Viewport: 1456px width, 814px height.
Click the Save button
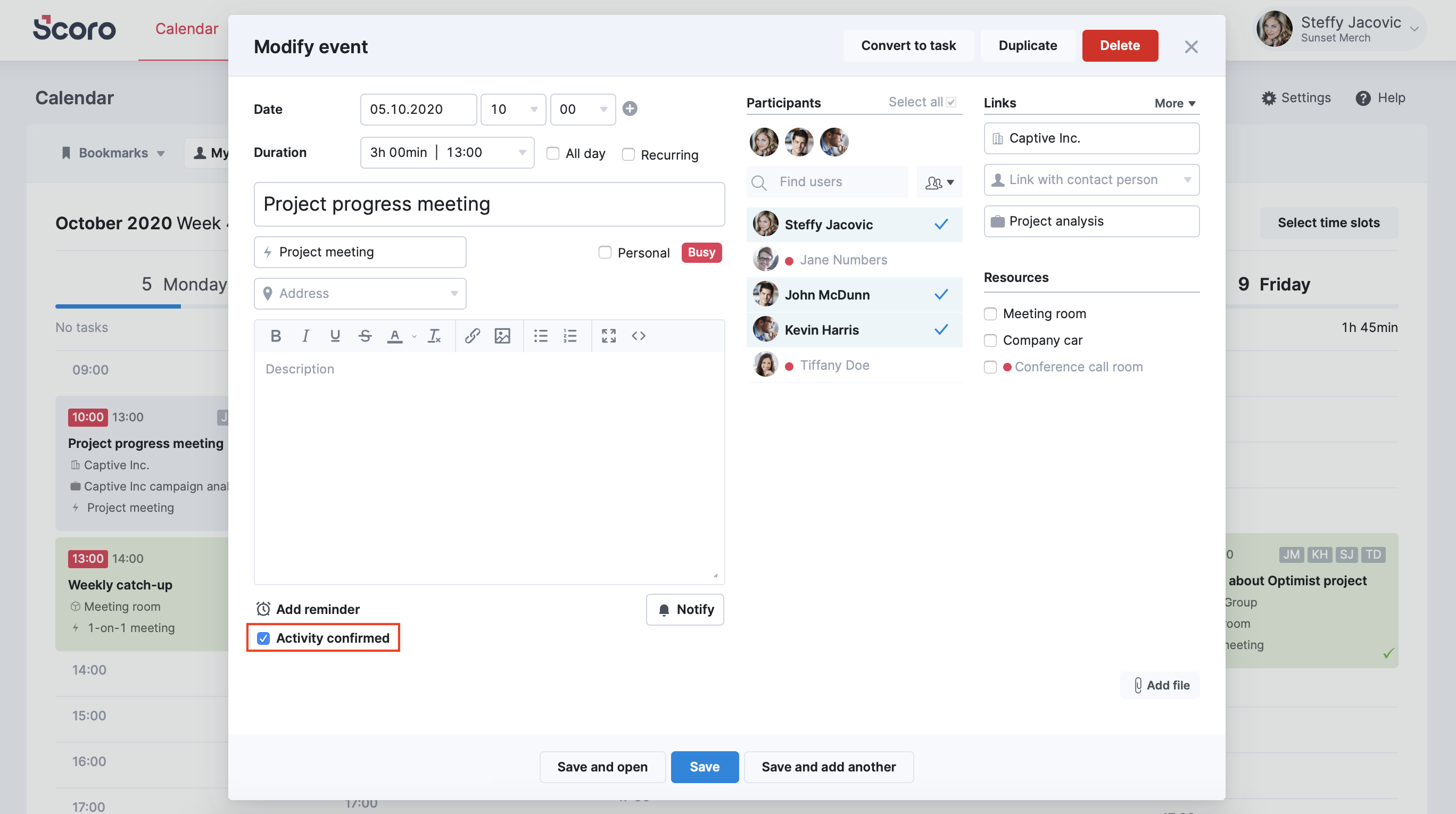coord(704,767)
